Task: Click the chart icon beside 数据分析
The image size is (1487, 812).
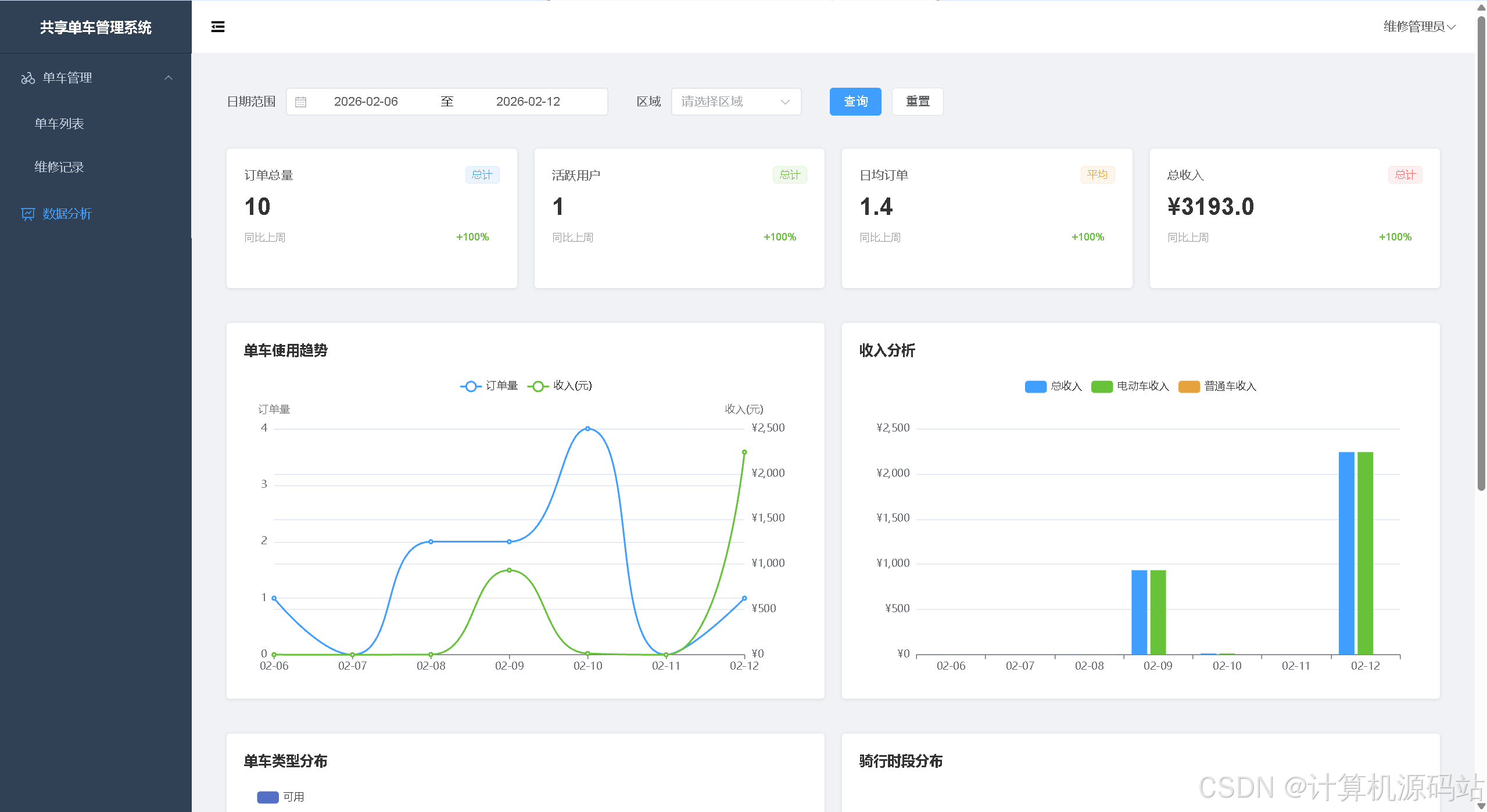Action: tap(28, 214)
